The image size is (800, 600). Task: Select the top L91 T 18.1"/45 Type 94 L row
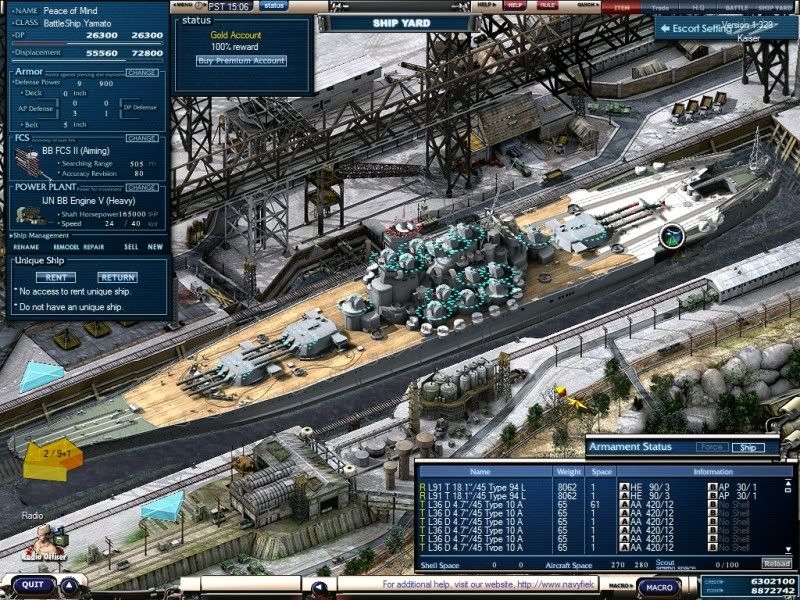click(602, 487)
